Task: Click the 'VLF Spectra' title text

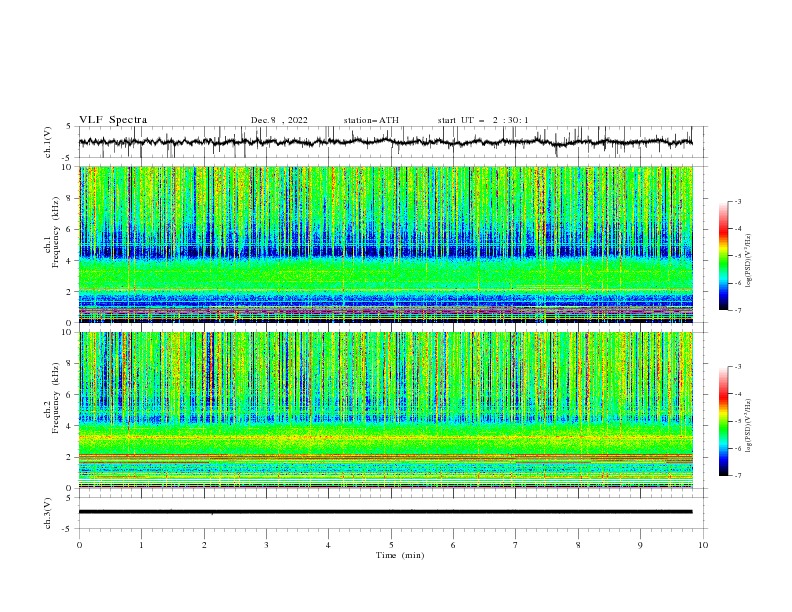Action: click(x=113, y=120)
